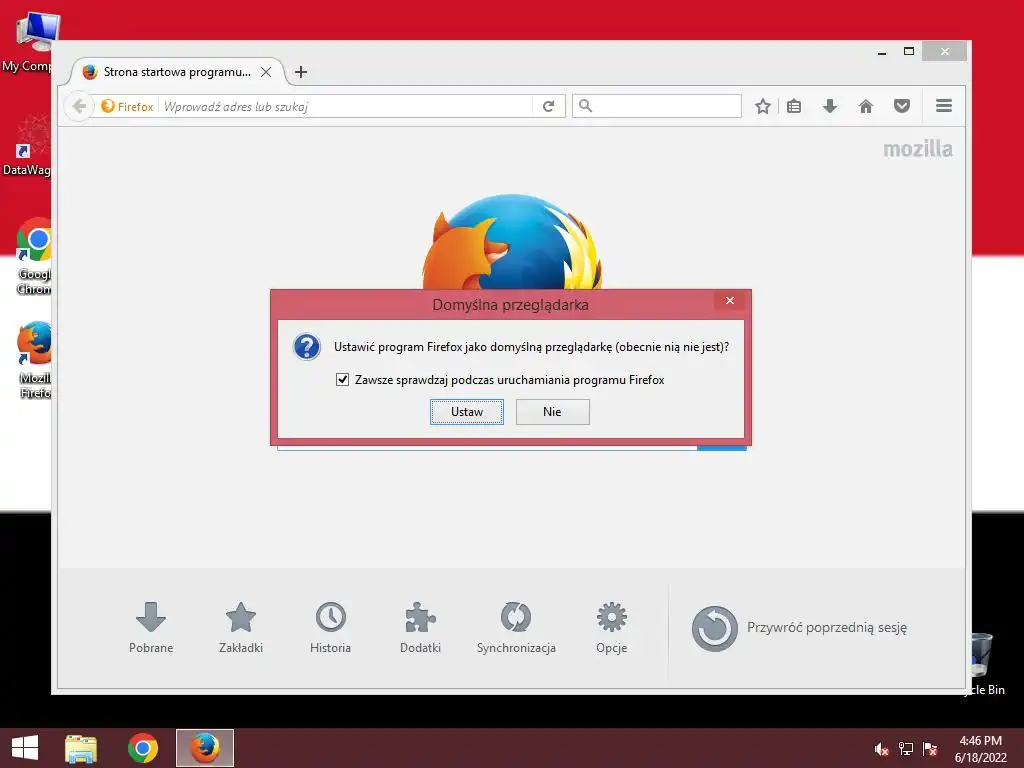Viewport: 1024px width, 768px height.
Task: Click the taskbar clock showing 4:46 PM
Action: 980,749
